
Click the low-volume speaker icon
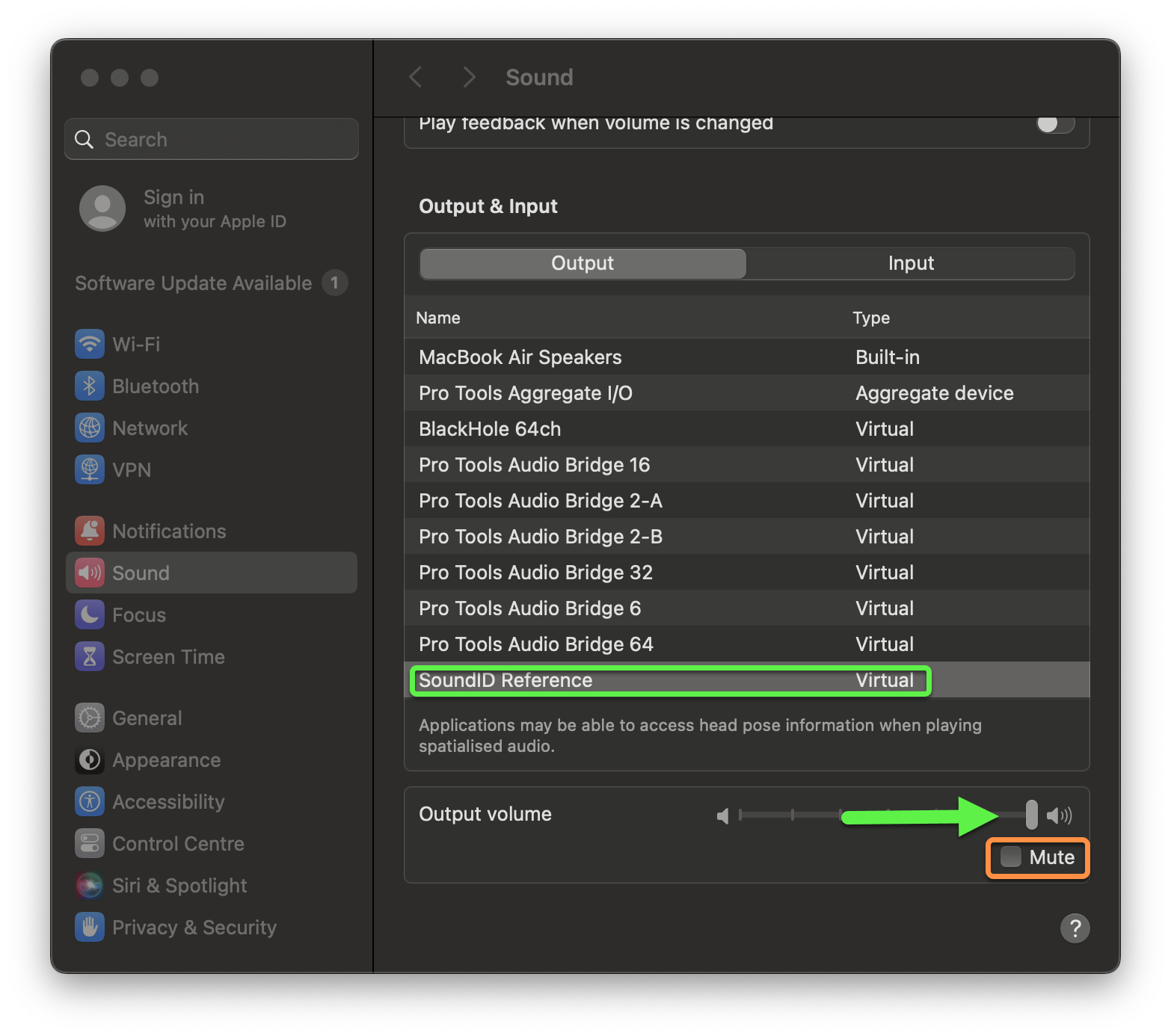click(x=722, y=815)
